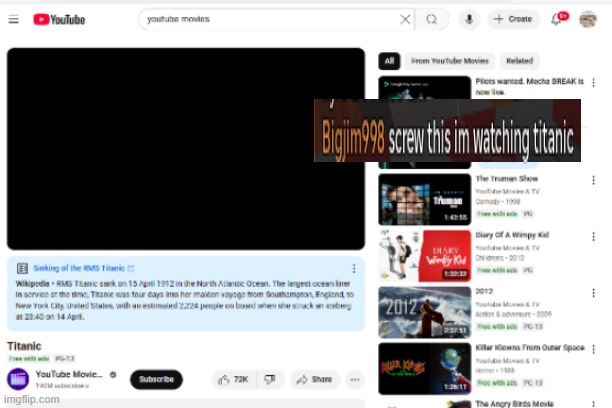
Task: Open Pilots wanted Mecha BREAK ad title
Action: click(x=530, y=86)
